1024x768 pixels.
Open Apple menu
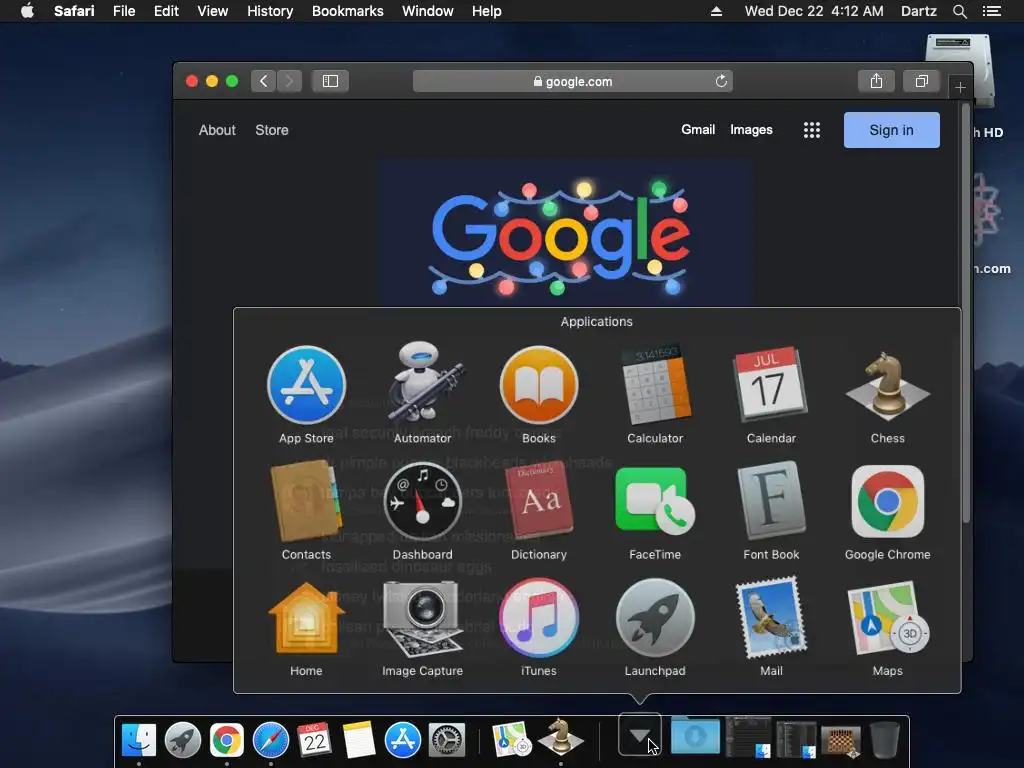27,11
